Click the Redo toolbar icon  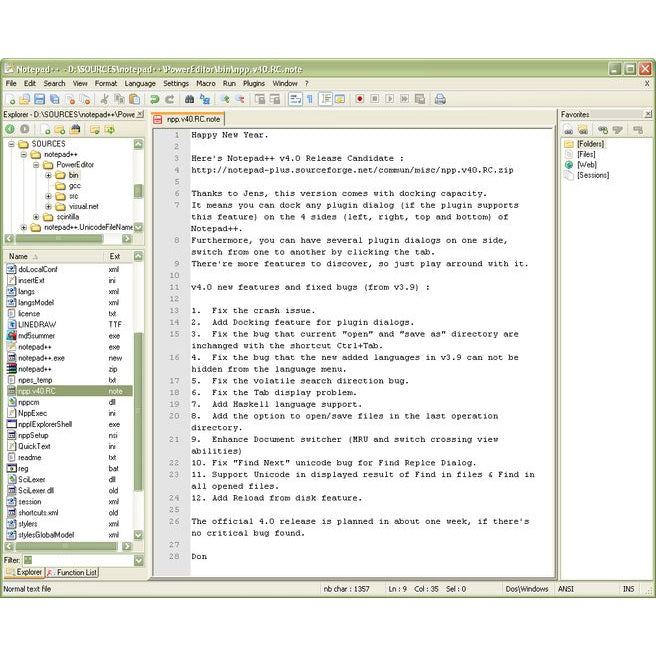pos(170,99)
